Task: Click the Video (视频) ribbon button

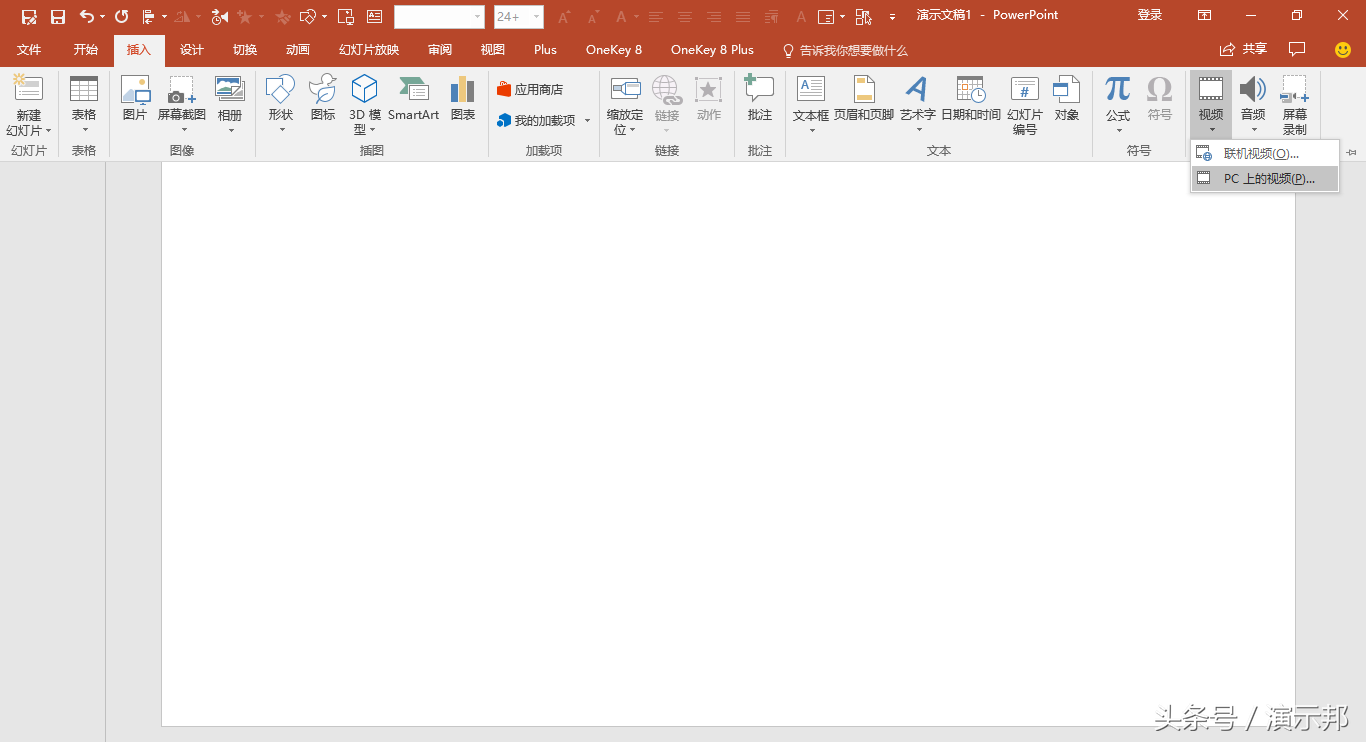Action: pyautogui.click(x=1211, y=106)
